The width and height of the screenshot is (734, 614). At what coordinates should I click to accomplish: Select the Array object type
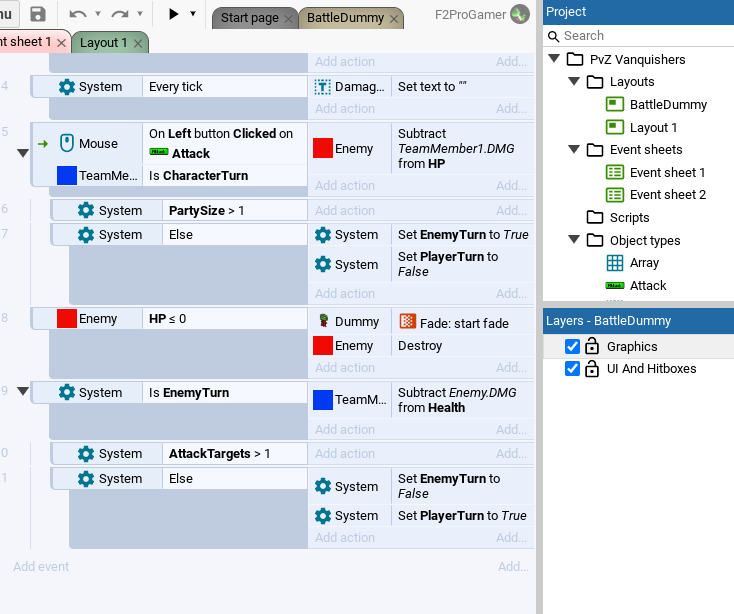[x=645, y=263]
